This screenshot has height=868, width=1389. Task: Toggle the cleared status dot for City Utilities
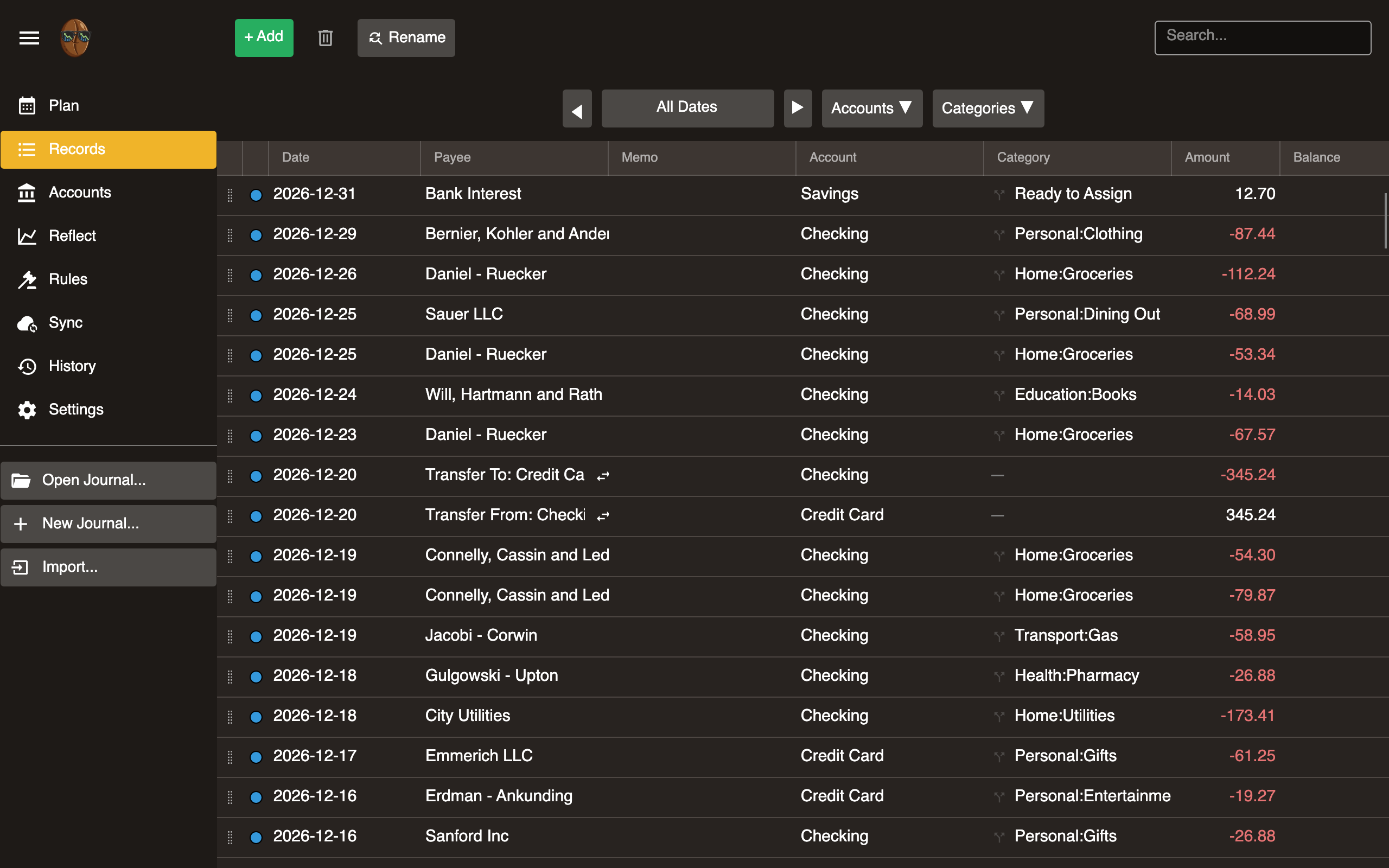[256, 717]
